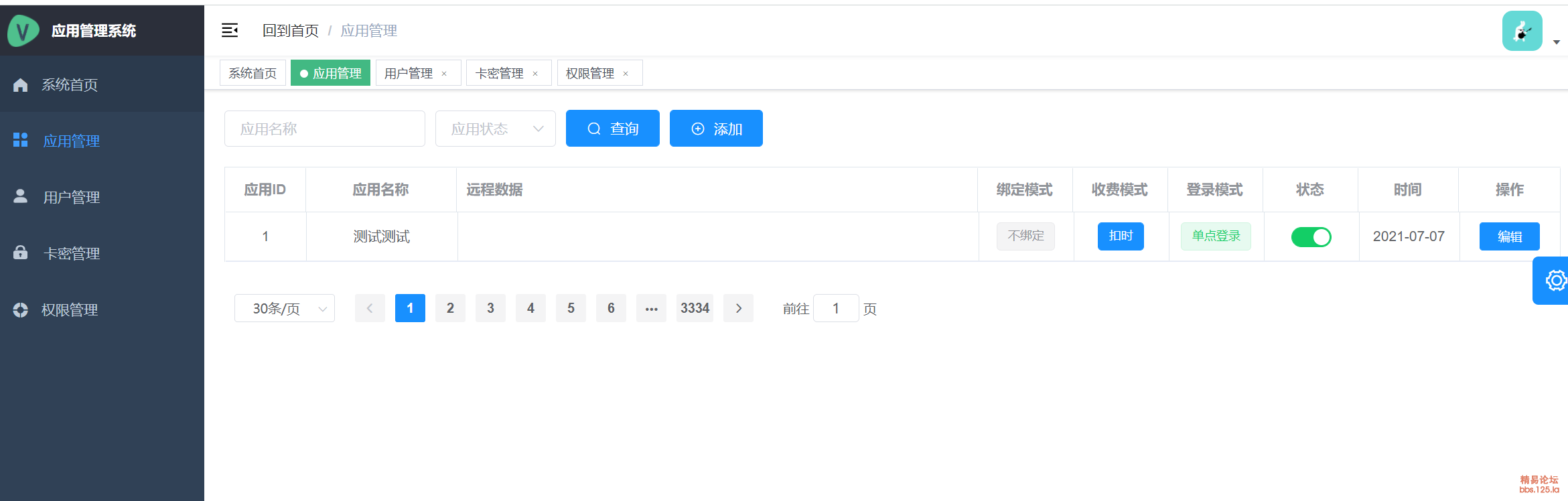Click the sidebar collapse hamburger icon

(230, 30)
